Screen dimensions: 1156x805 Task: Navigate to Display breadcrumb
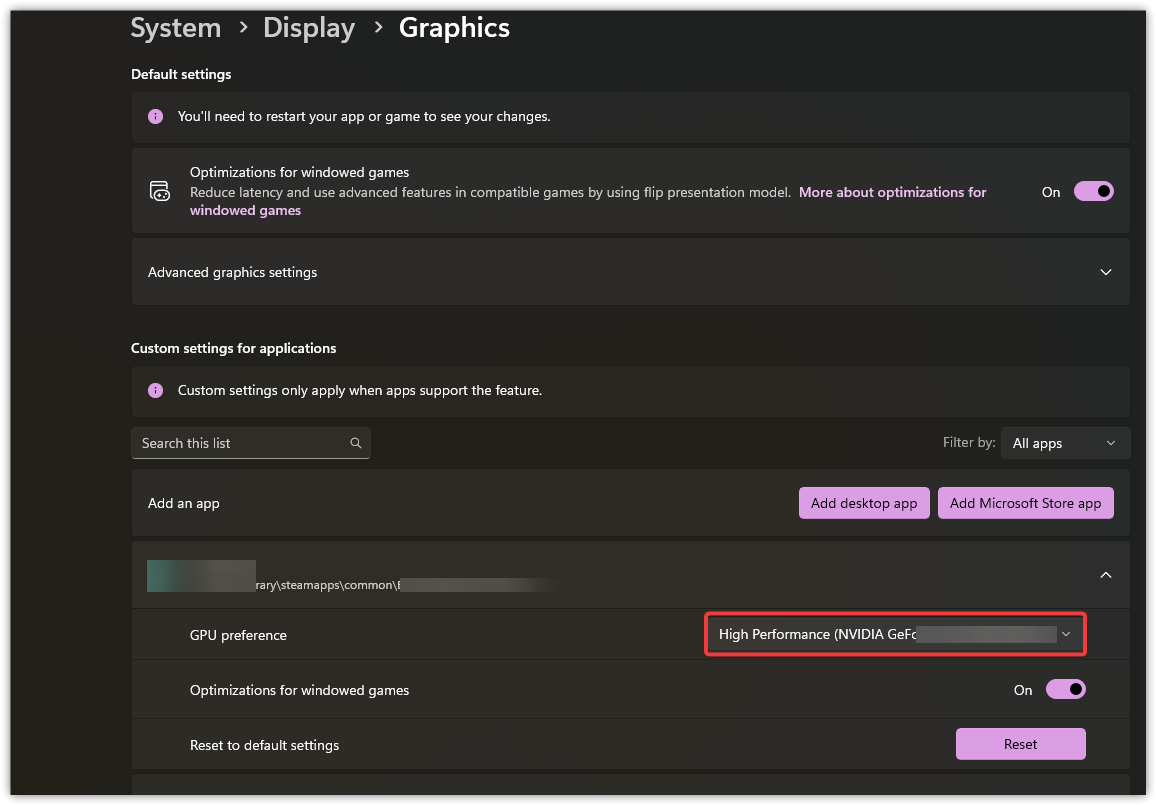pos(308,28)
